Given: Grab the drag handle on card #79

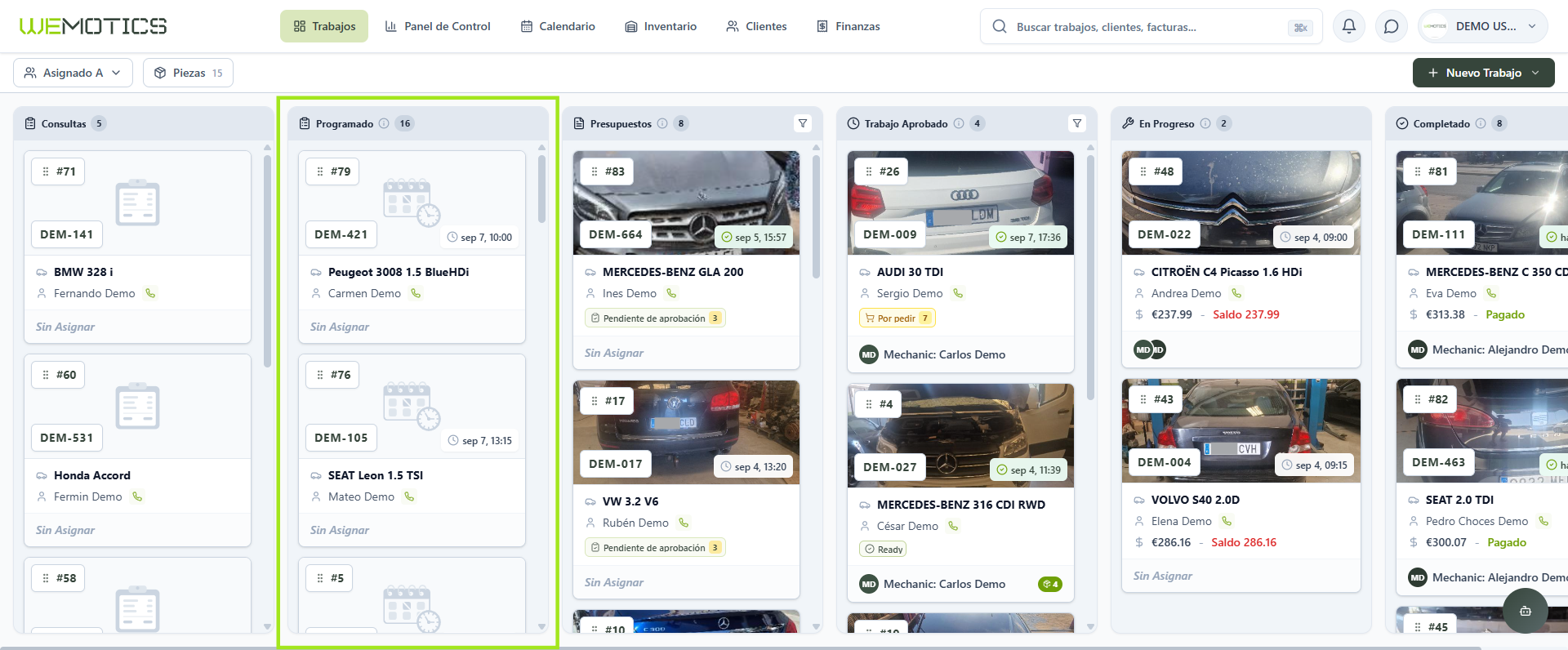Looking at the screenshot, I should coord(320,171).
